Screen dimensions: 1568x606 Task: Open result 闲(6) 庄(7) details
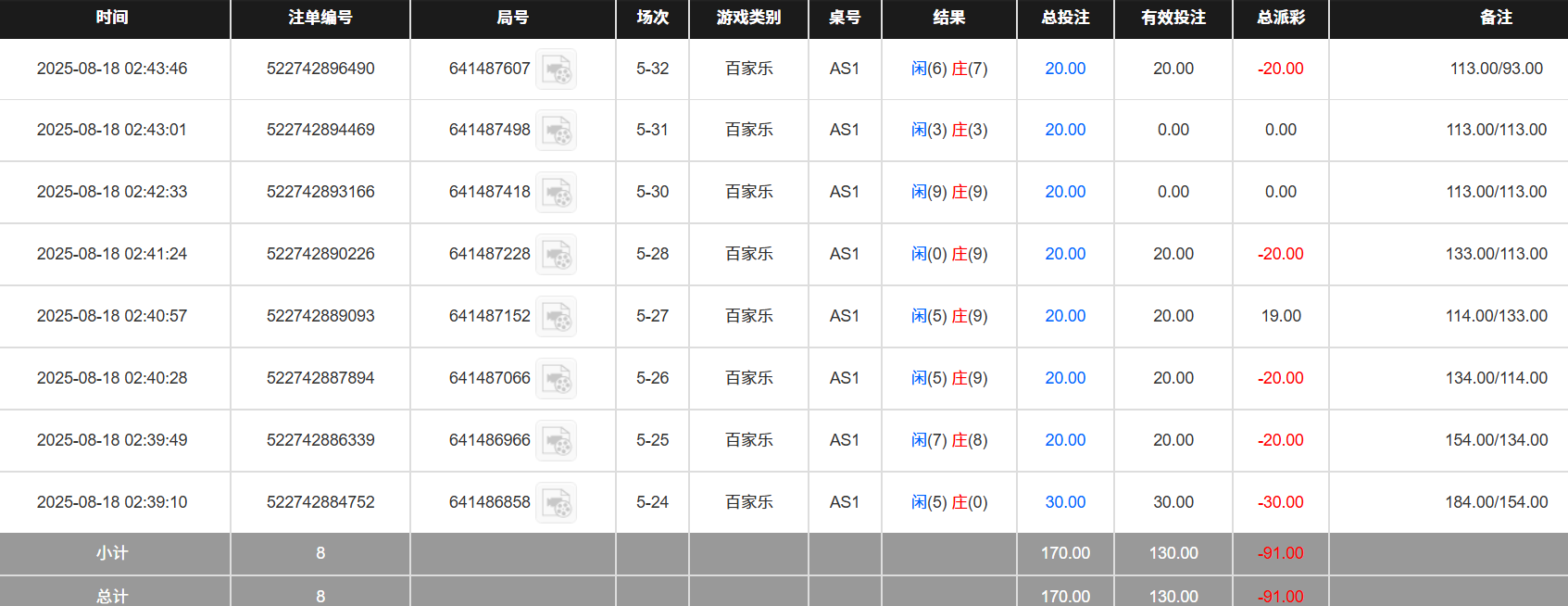coord(949,69)
